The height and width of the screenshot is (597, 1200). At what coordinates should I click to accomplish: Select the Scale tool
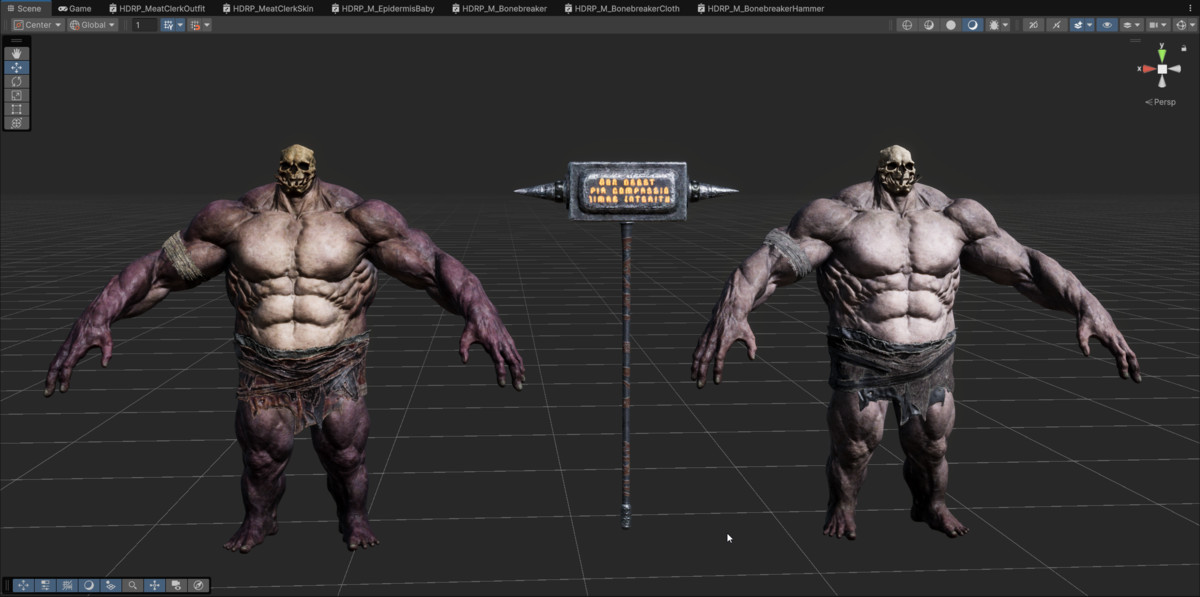point(17,95)
